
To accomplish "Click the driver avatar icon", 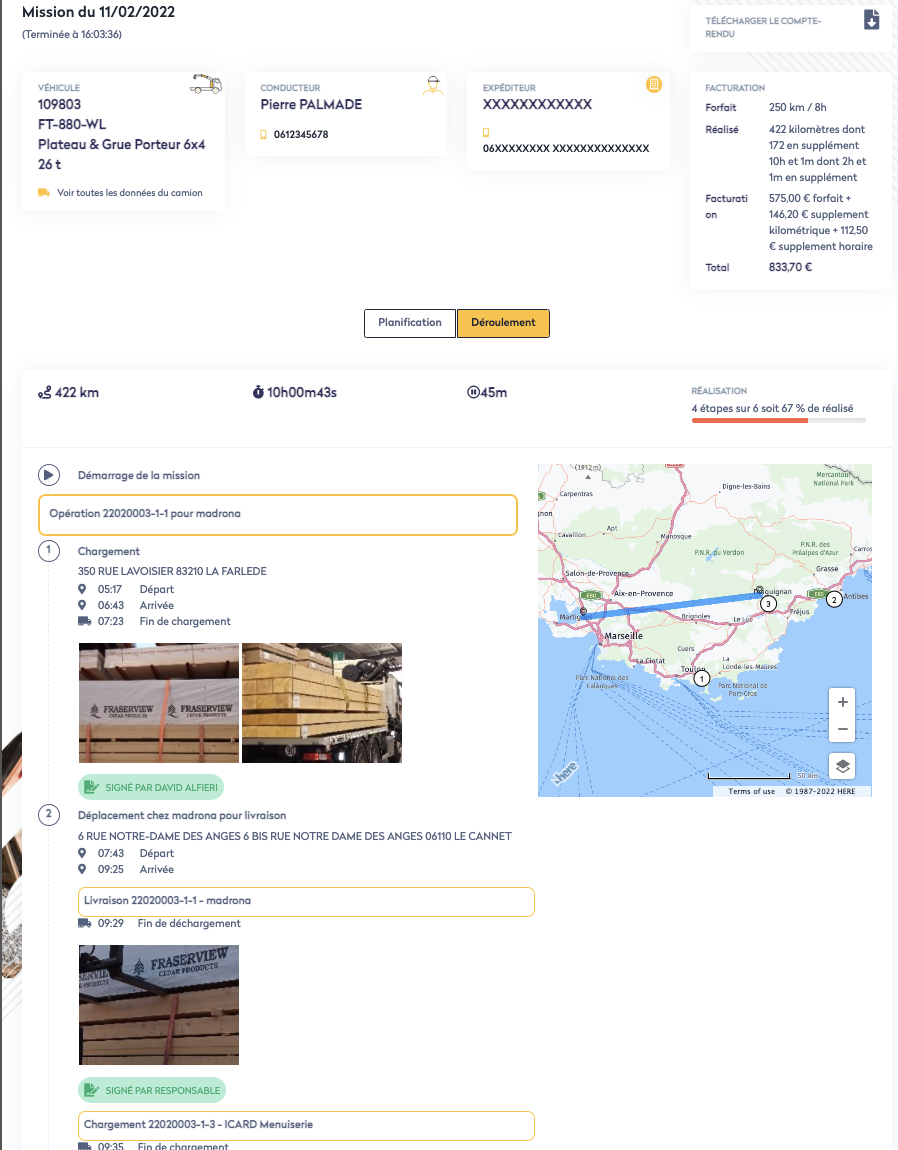I will (432, 85).
